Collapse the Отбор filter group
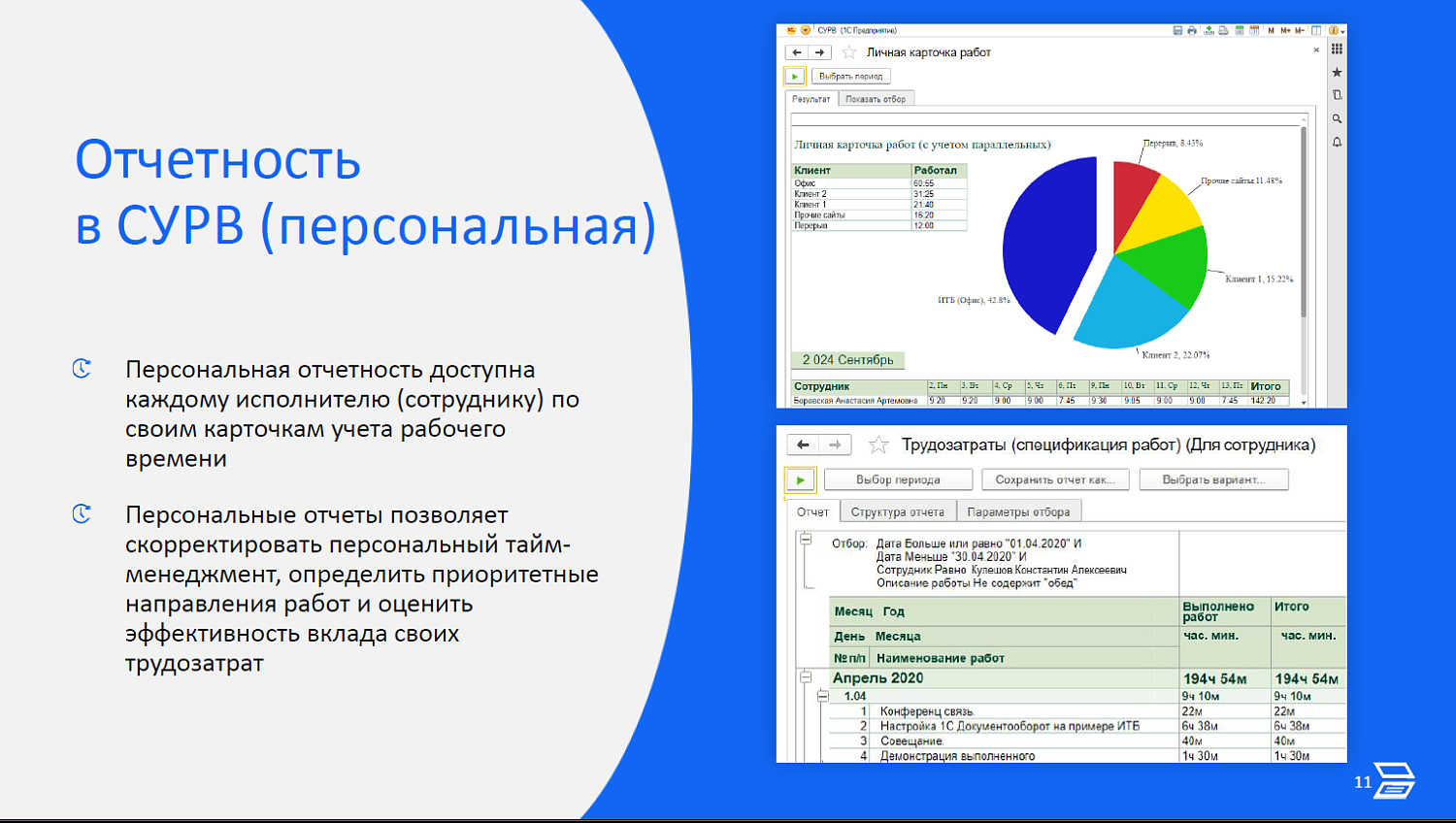Viewport: 1456px width, 823px height. click(x=806, y=539)
